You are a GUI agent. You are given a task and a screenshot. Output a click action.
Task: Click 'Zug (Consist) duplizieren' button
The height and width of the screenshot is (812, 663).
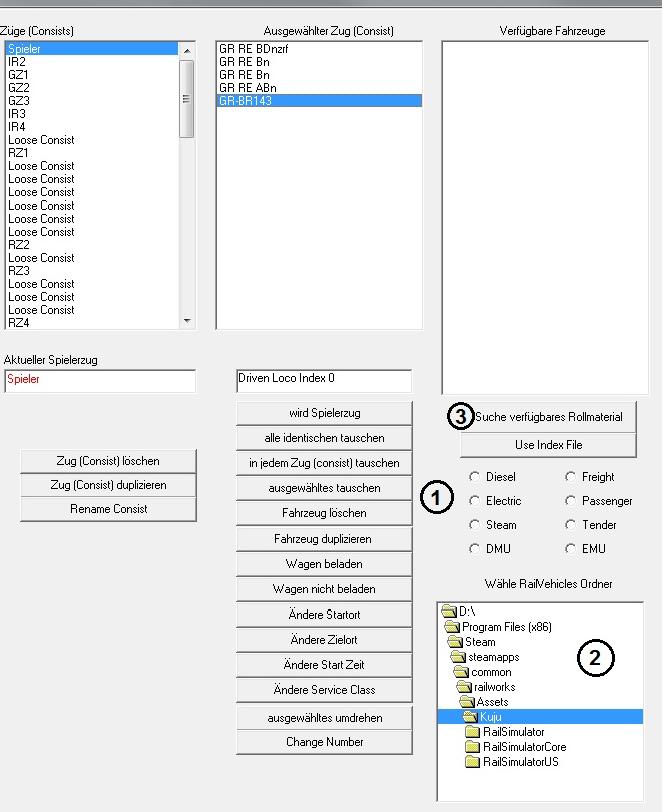tap(108, 485)
